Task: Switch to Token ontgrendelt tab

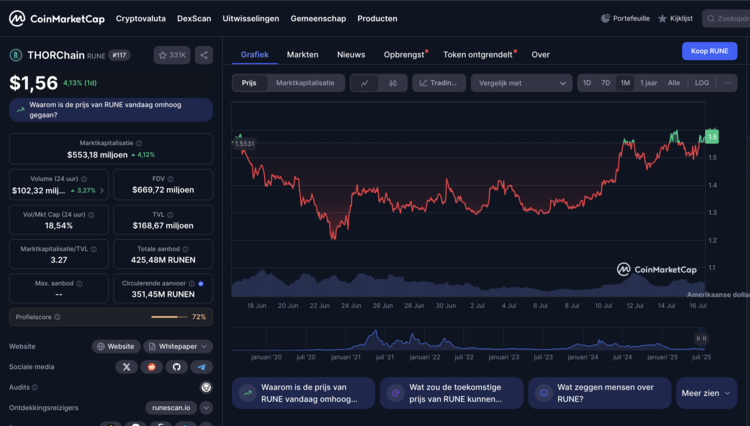Action: click(478, 55)
